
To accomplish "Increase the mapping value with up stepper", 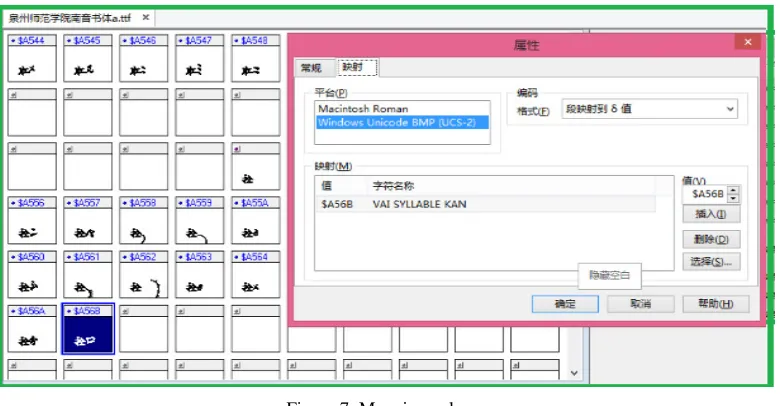I will [x=733, y=190].
